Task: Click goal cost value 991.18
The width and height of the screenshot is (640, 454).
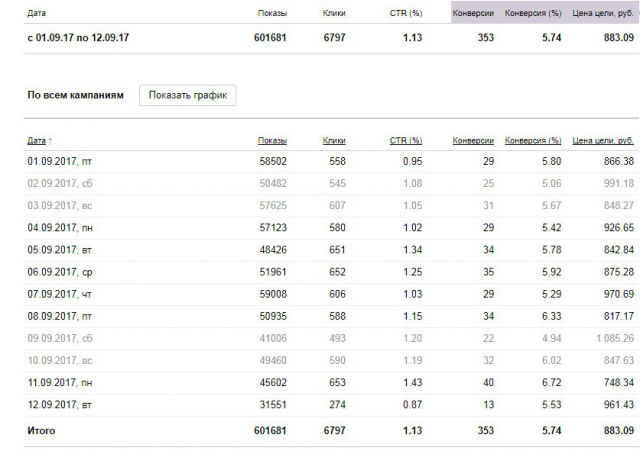Action: coord(619,183)
